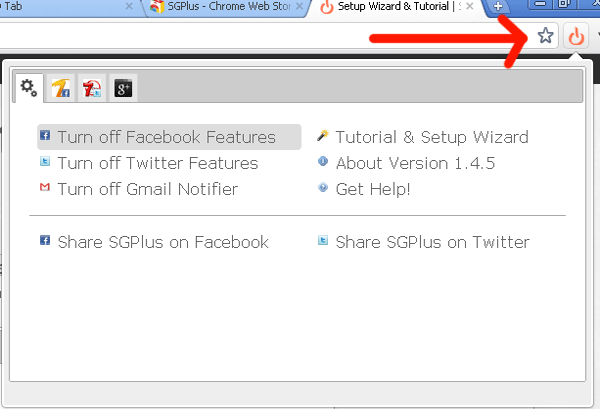Click the wand icon beside Tutorial & Setup Wizard

click(323, 136)
